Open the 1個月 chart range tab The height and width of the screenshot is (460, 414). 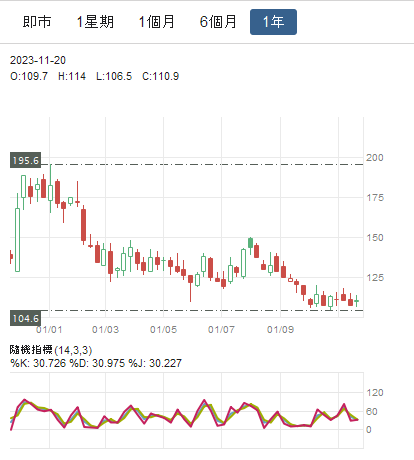pos(156,22)
